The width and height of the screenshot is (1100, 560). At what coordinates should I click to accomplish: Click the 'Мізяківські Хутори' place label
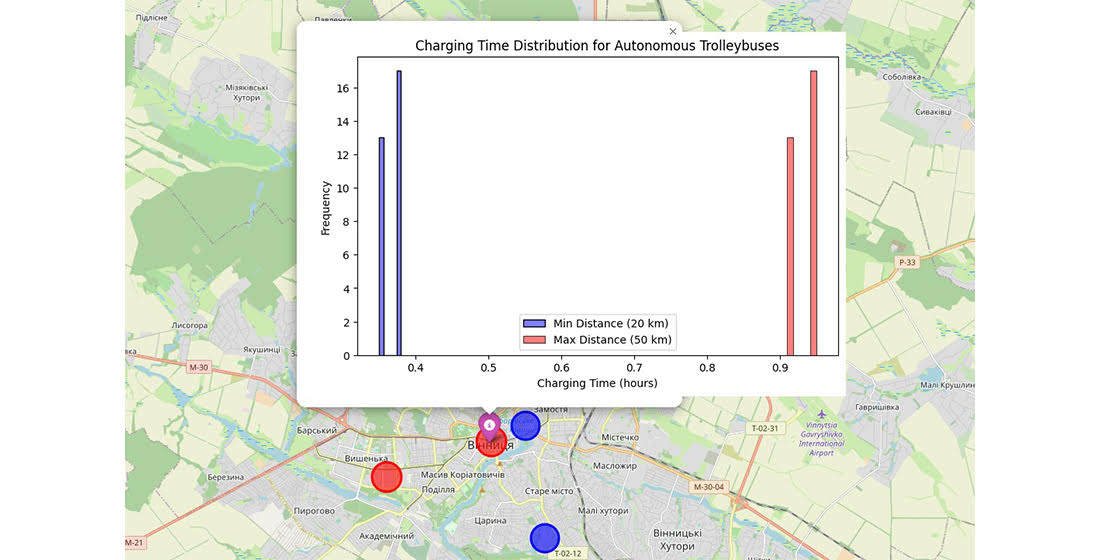[x=246, y=93]
